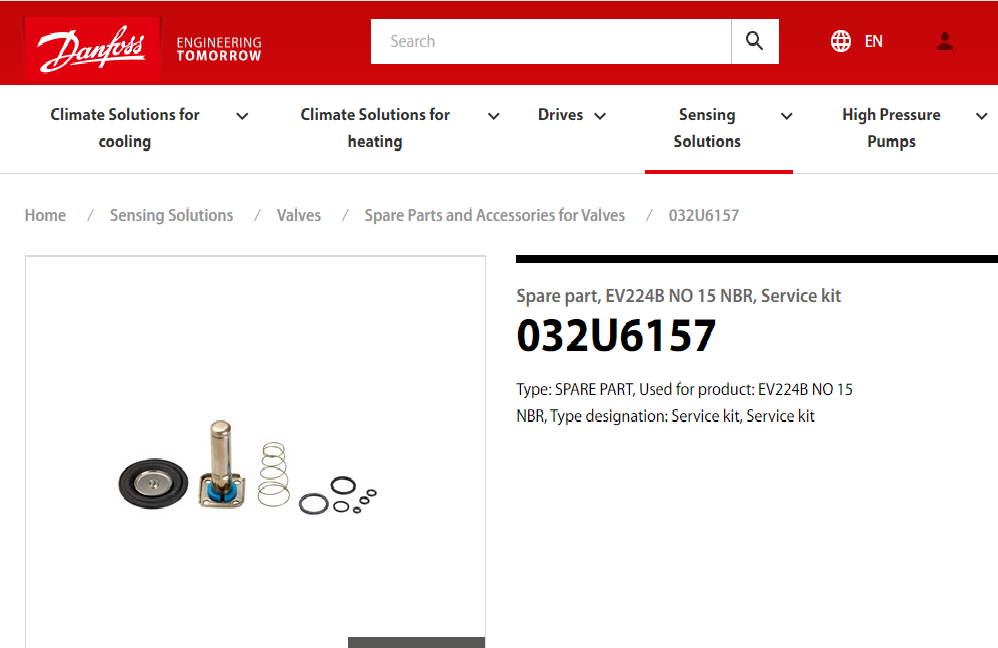Open Sensing Solutions breadcrumb link
Image resolution: width=998 pixels, height=648 pixels.
pos(171,215)
